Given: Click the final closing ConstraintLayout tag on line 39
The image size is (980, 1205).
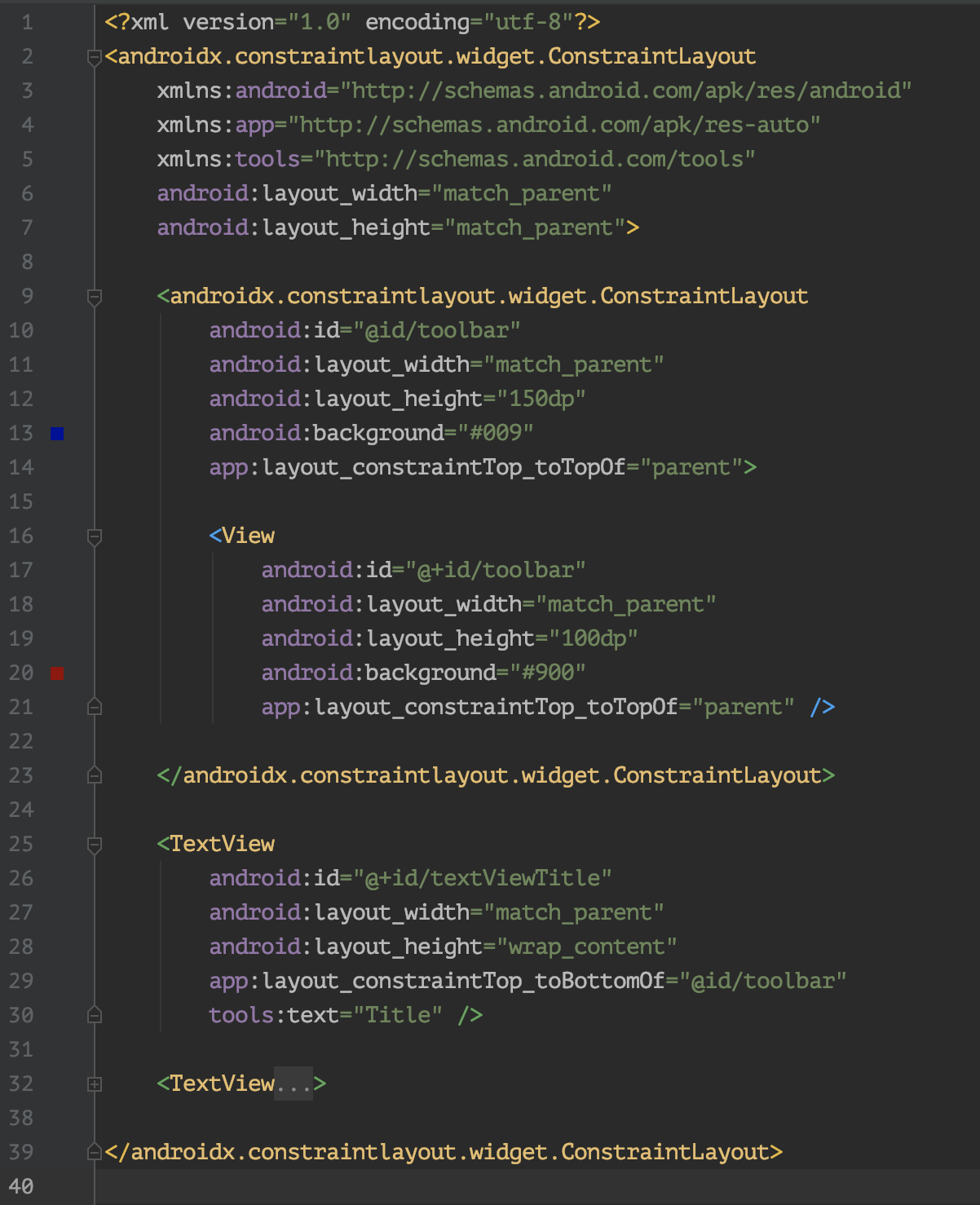Looking at the screenshot, I should click(444, 1152).
